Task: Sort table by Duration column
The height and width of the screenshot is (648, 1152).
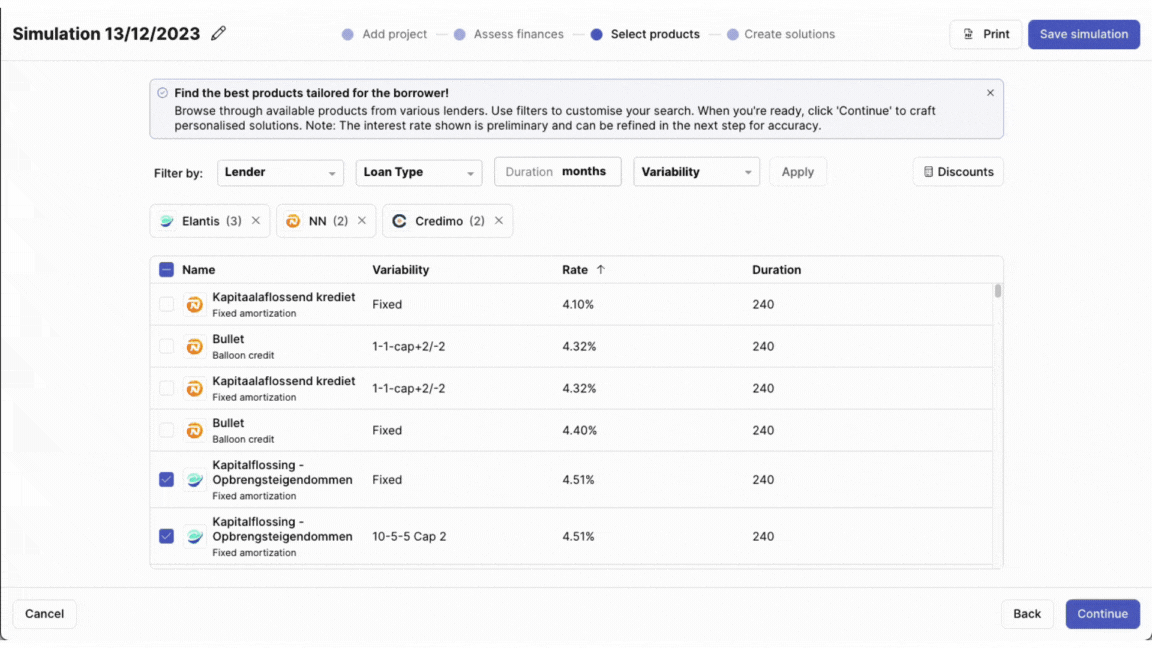Action: click(777, 270)
